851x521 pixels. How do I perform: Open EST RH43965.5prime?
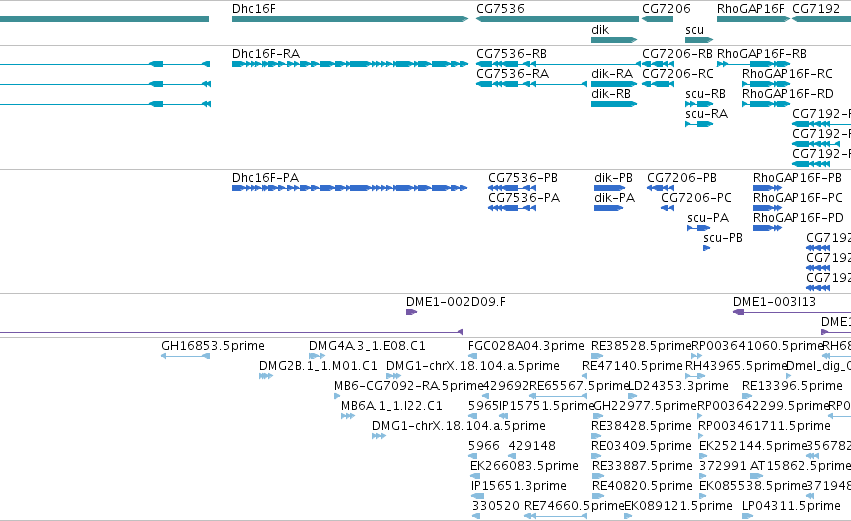pyautogui.click(x=695, y=376)
